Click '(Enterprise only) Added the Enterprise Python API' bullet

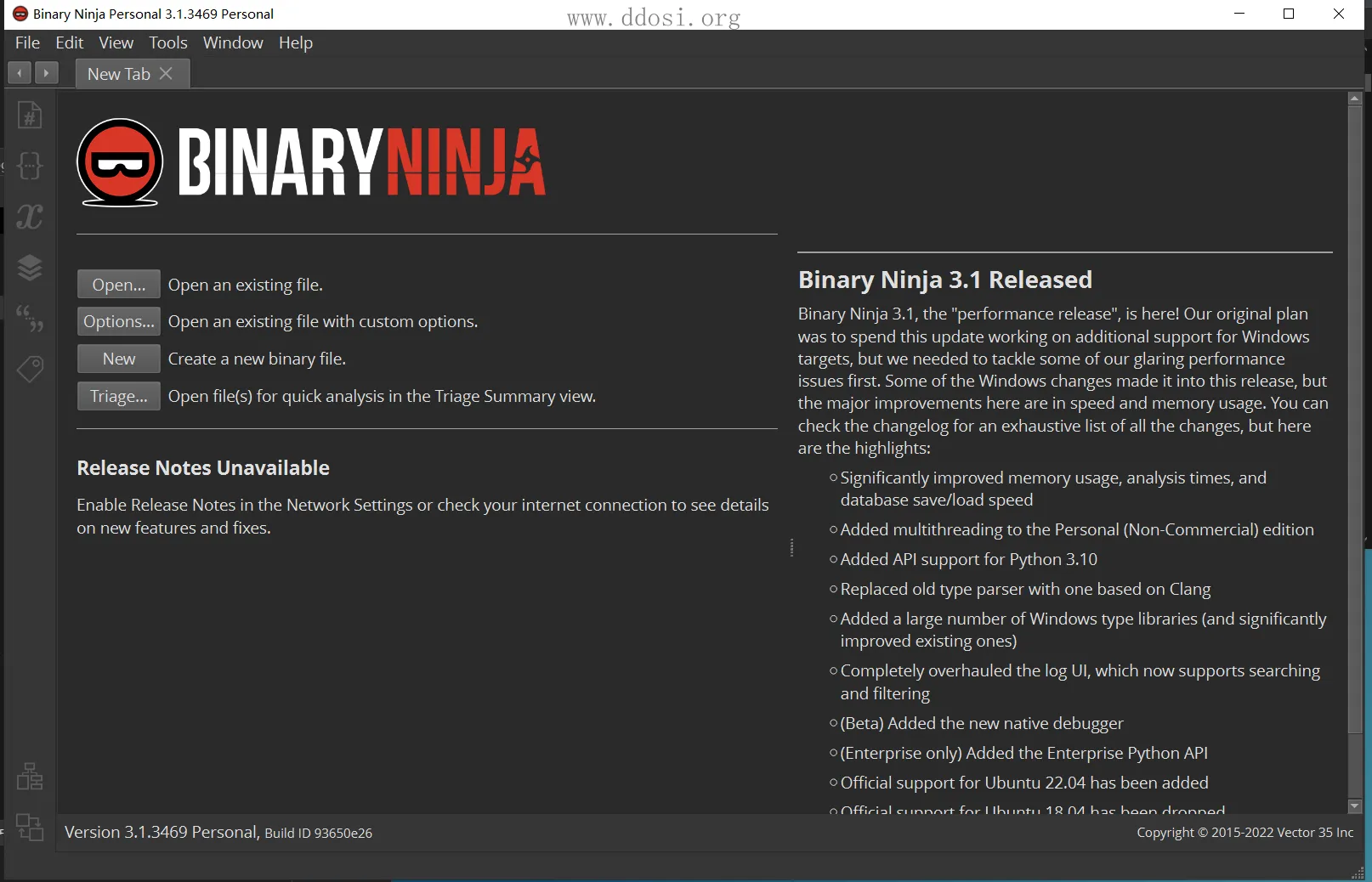tap(1023, 753)
